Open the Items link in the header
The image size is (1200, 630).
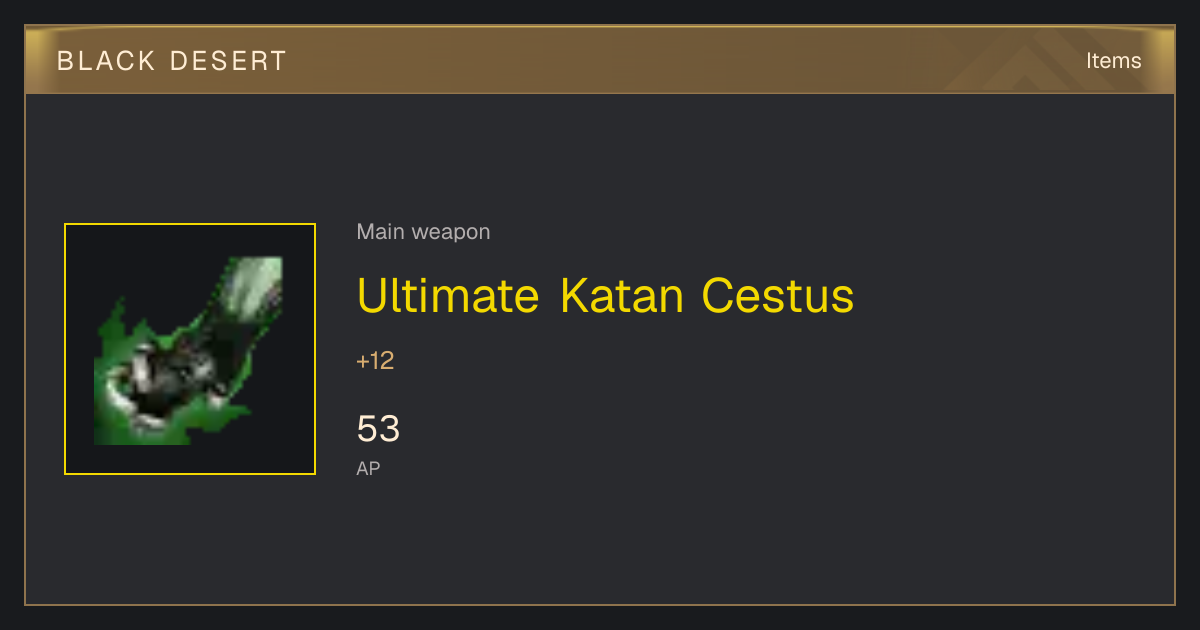click(x=1113, y=61)
